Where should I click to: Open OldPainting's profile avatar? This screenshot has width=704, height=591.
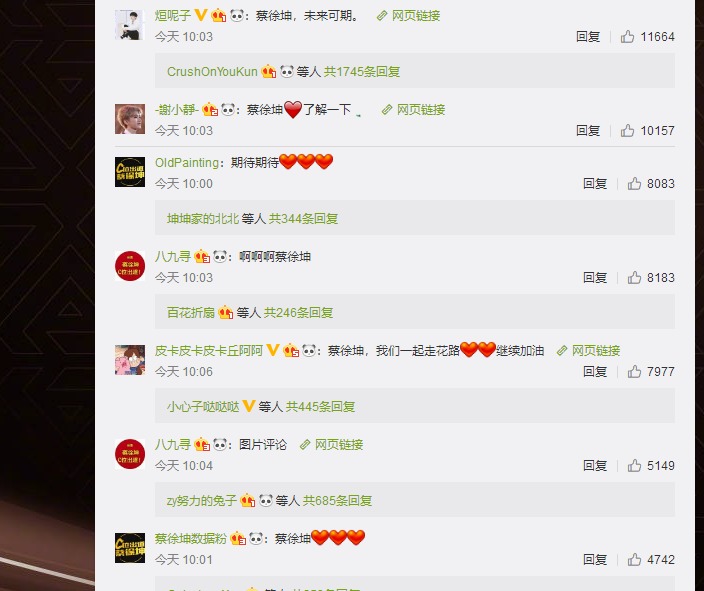tap(130, 172)
